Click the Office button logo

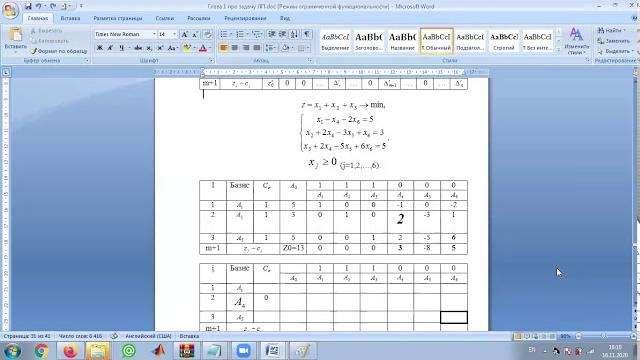pos(10,11)
